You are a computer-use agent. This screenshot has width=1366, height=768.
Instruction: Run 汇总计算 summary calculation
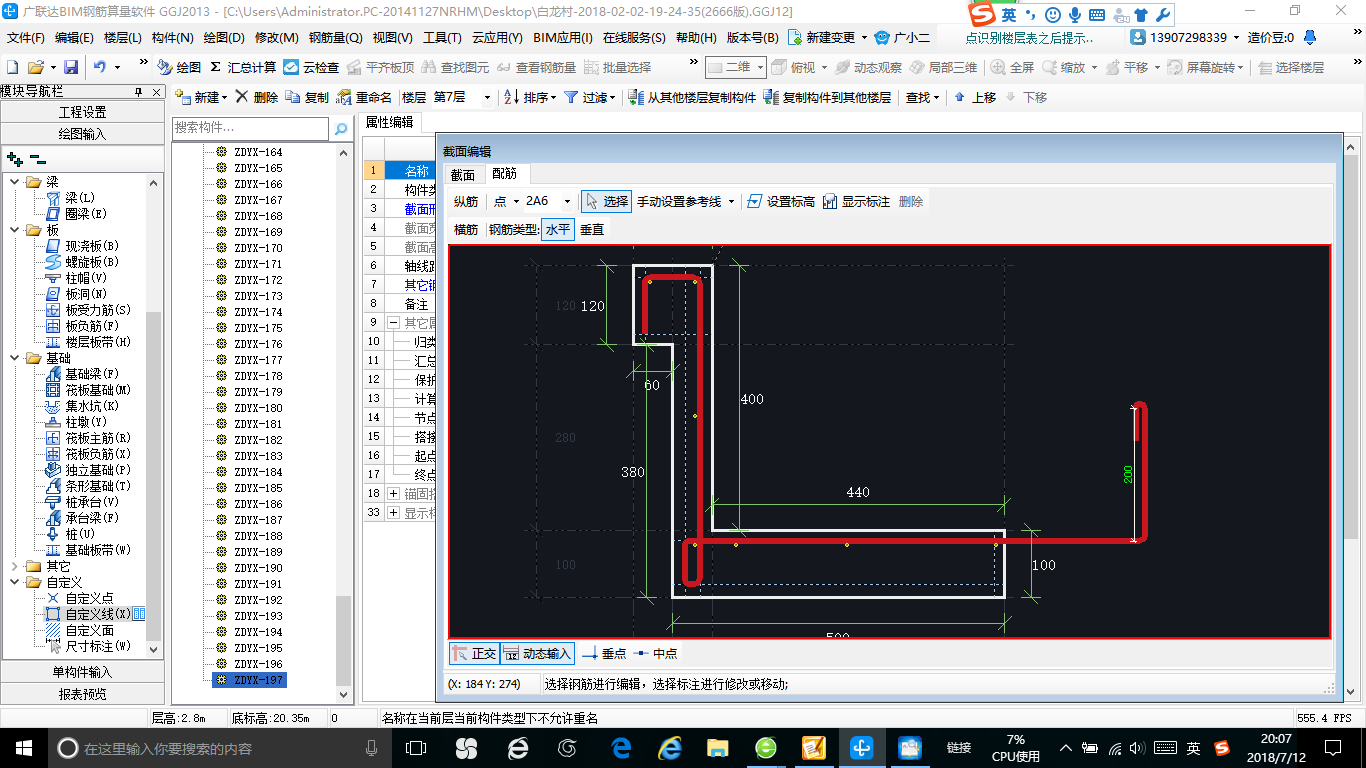click(243, 67)
